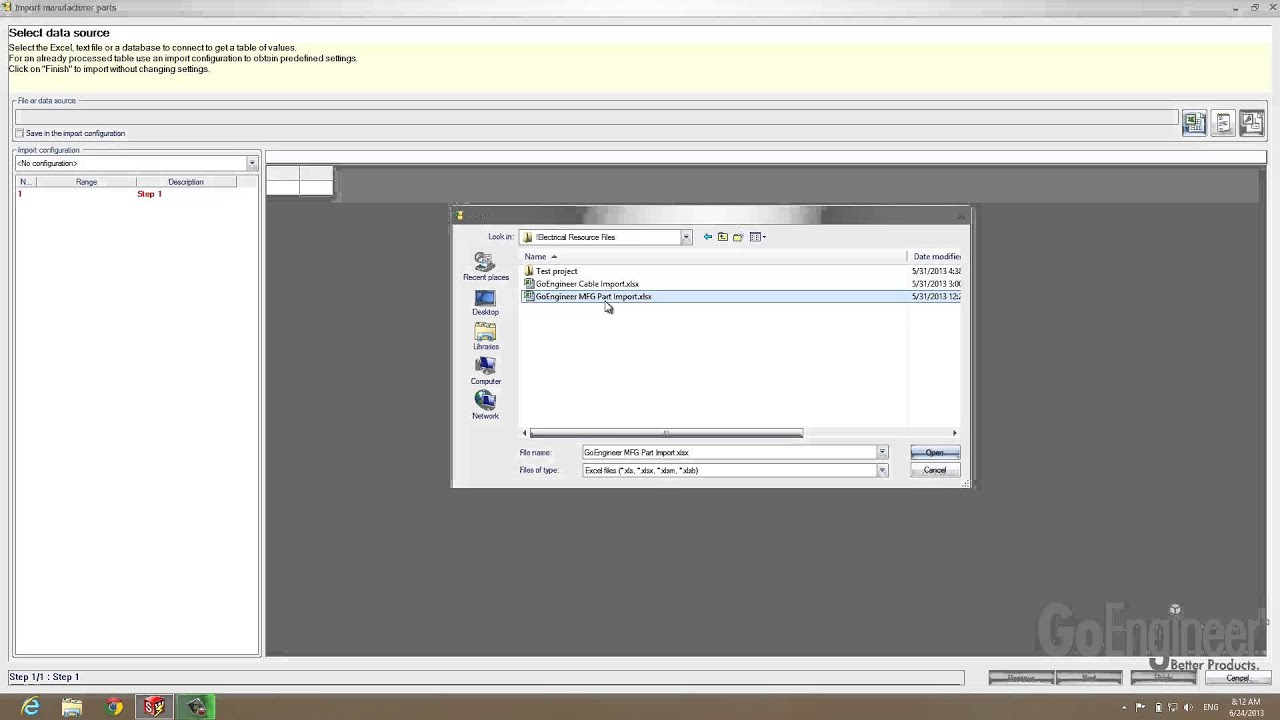
Task: Click the database data source icon
Action: [x=1252, y=123]
